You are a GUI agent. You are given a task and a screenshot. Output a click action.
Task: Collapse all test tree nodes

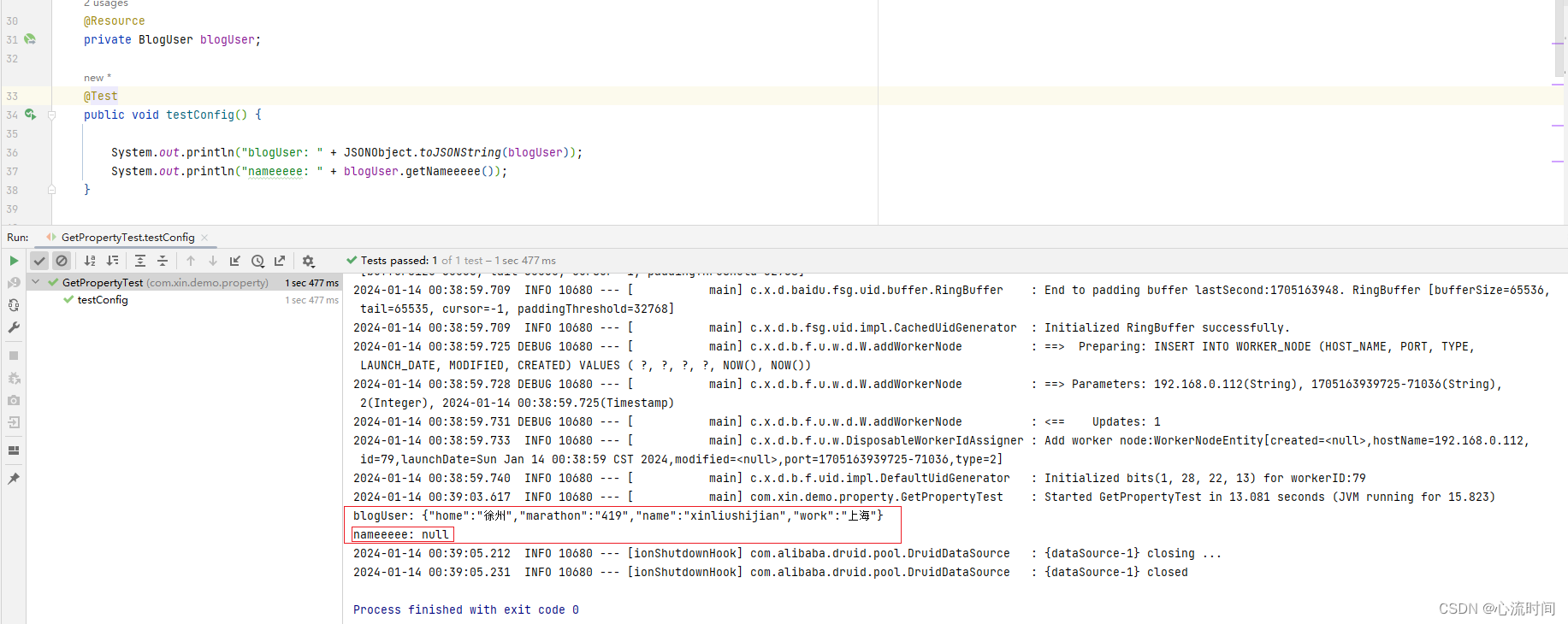[163, 261]
